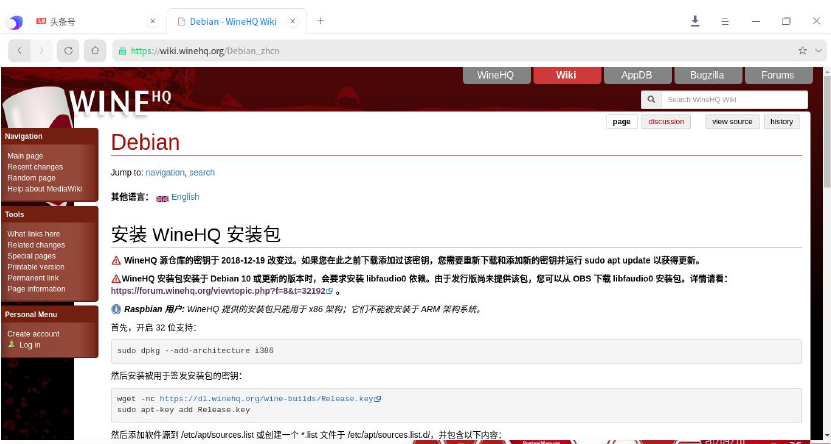This screenshot has width=831, height=444.
Task: Click the user icon beside Log in
Action: pos(12,344)
